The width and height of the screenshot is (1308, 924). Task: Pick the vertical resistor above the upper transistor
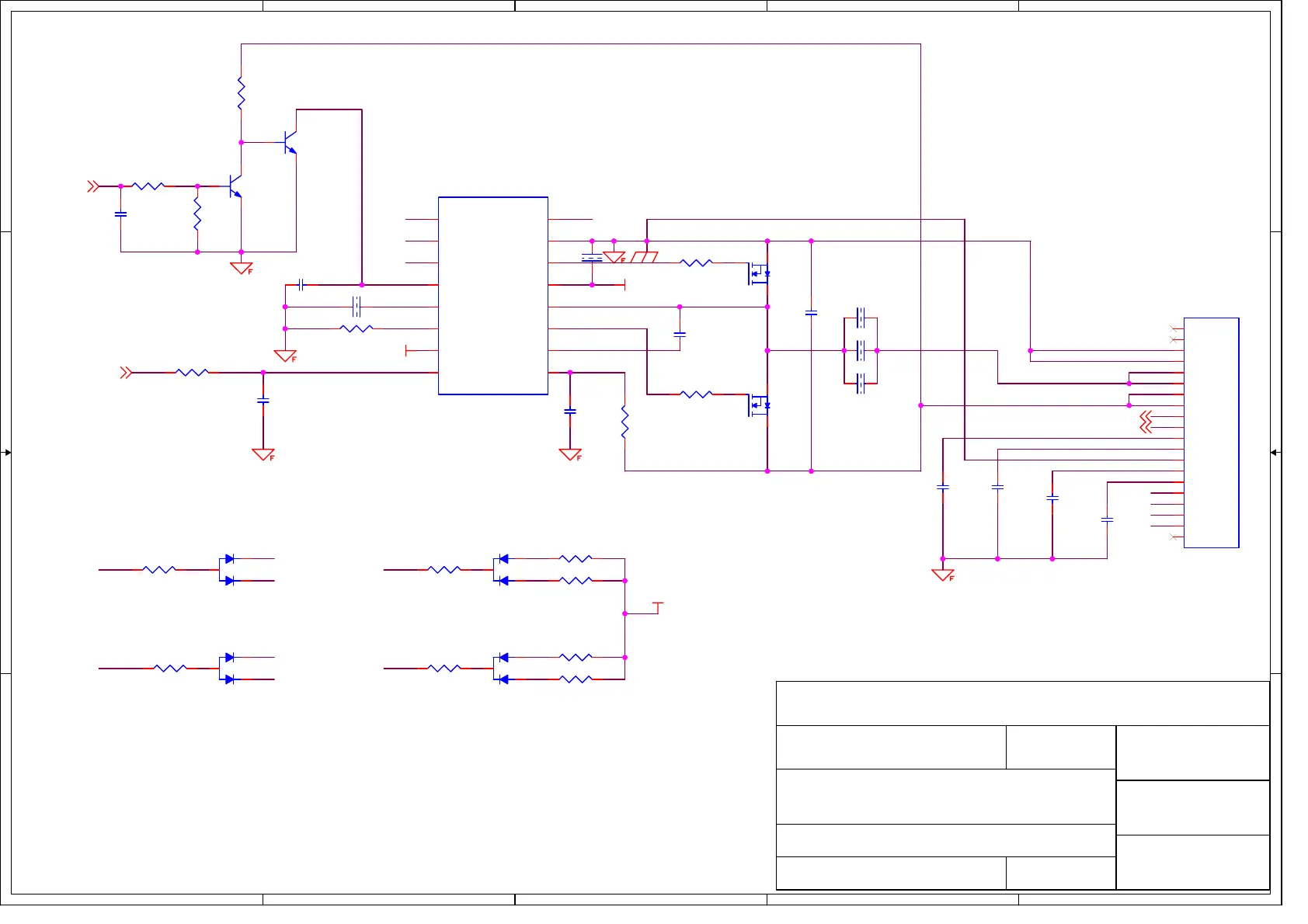pyautogui.click(x=241, y=93)
